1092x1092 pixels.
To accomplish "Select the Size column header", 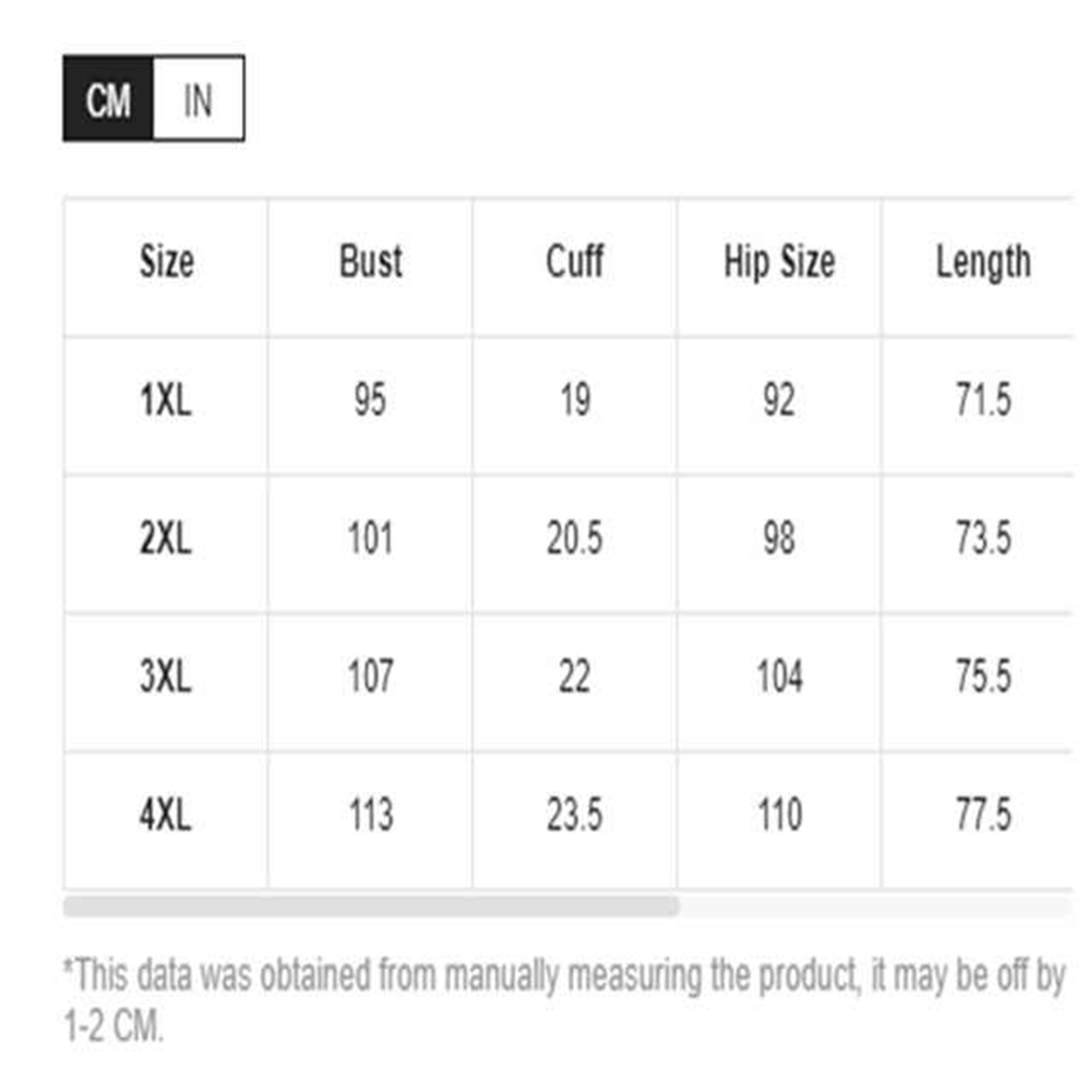I will [x=166, y=263].
